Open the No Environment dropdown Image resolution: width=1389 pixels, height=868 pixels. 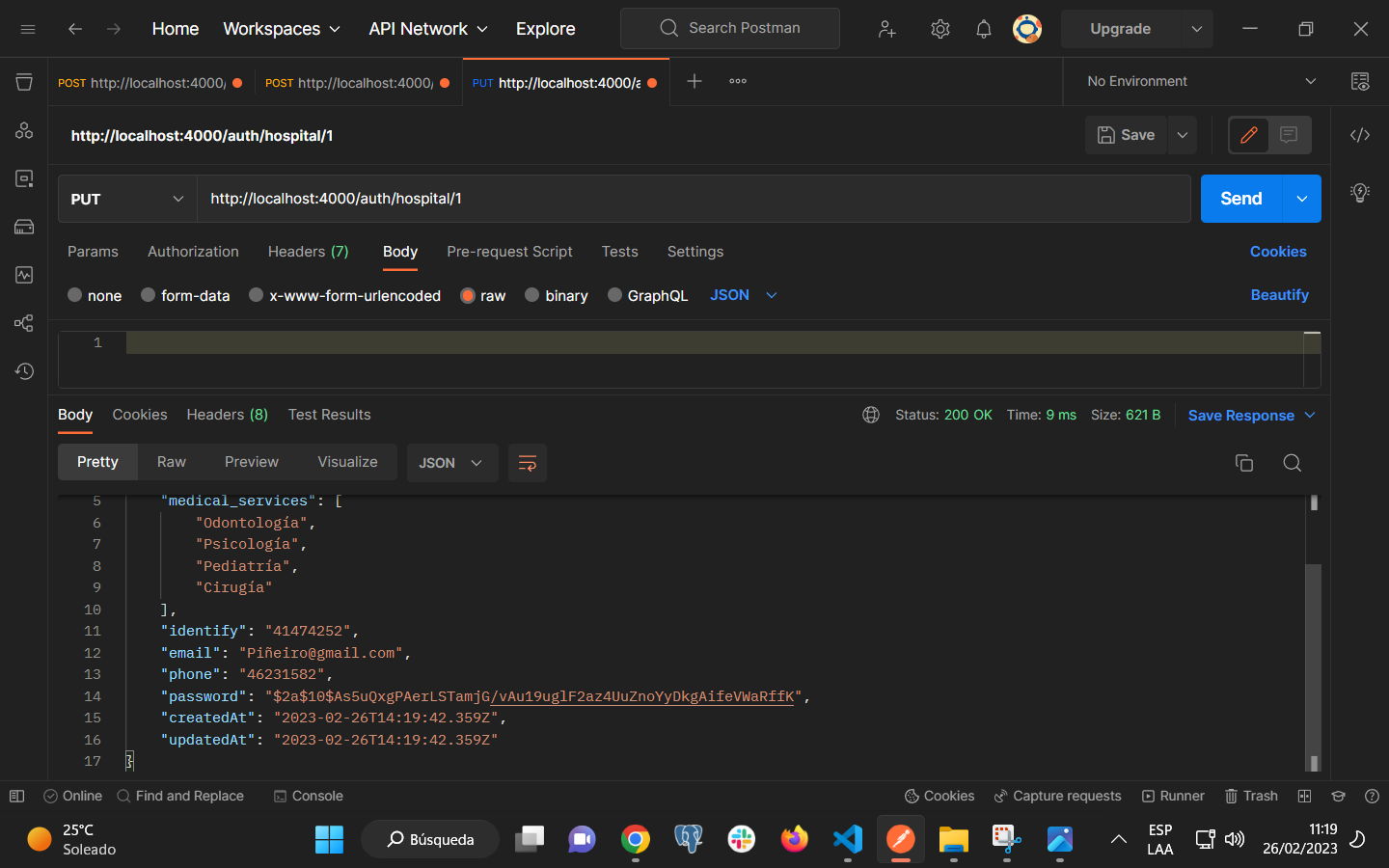[x=1196, y=81]
